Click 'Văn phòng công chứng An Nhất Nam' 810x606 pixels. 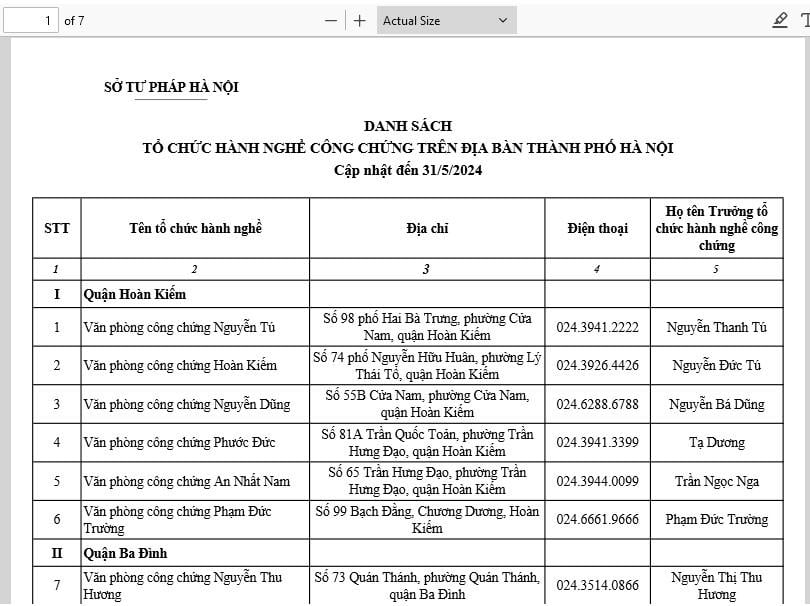pyautogui.click(x=186, y=481)
